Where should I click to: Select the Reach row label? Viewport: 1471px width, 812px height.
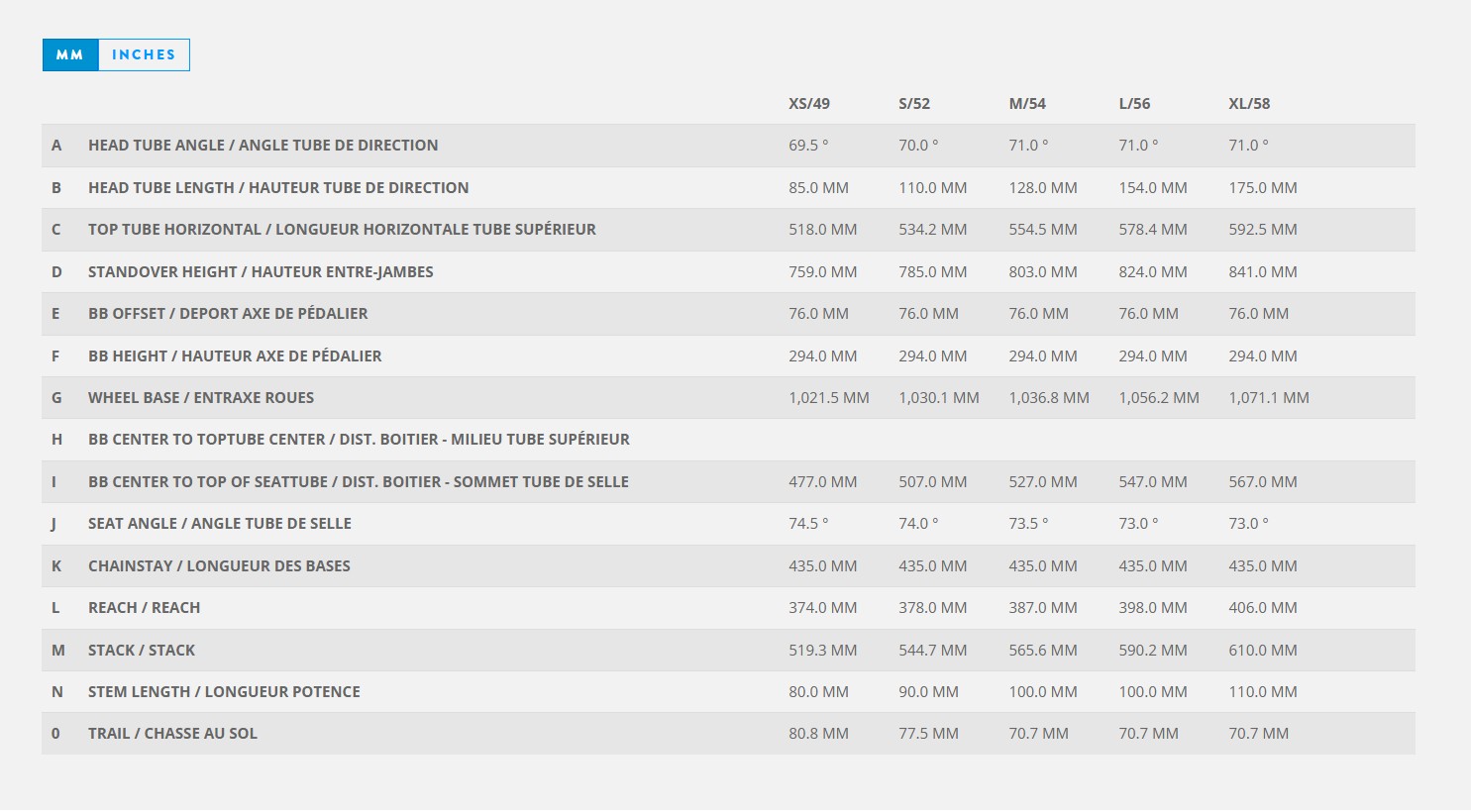tap(144, 608)
